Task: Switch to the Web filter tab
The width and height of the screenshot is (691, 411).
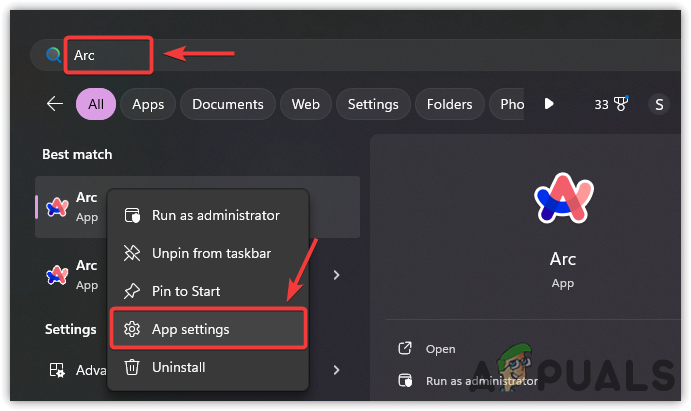Action: (305, 104)
